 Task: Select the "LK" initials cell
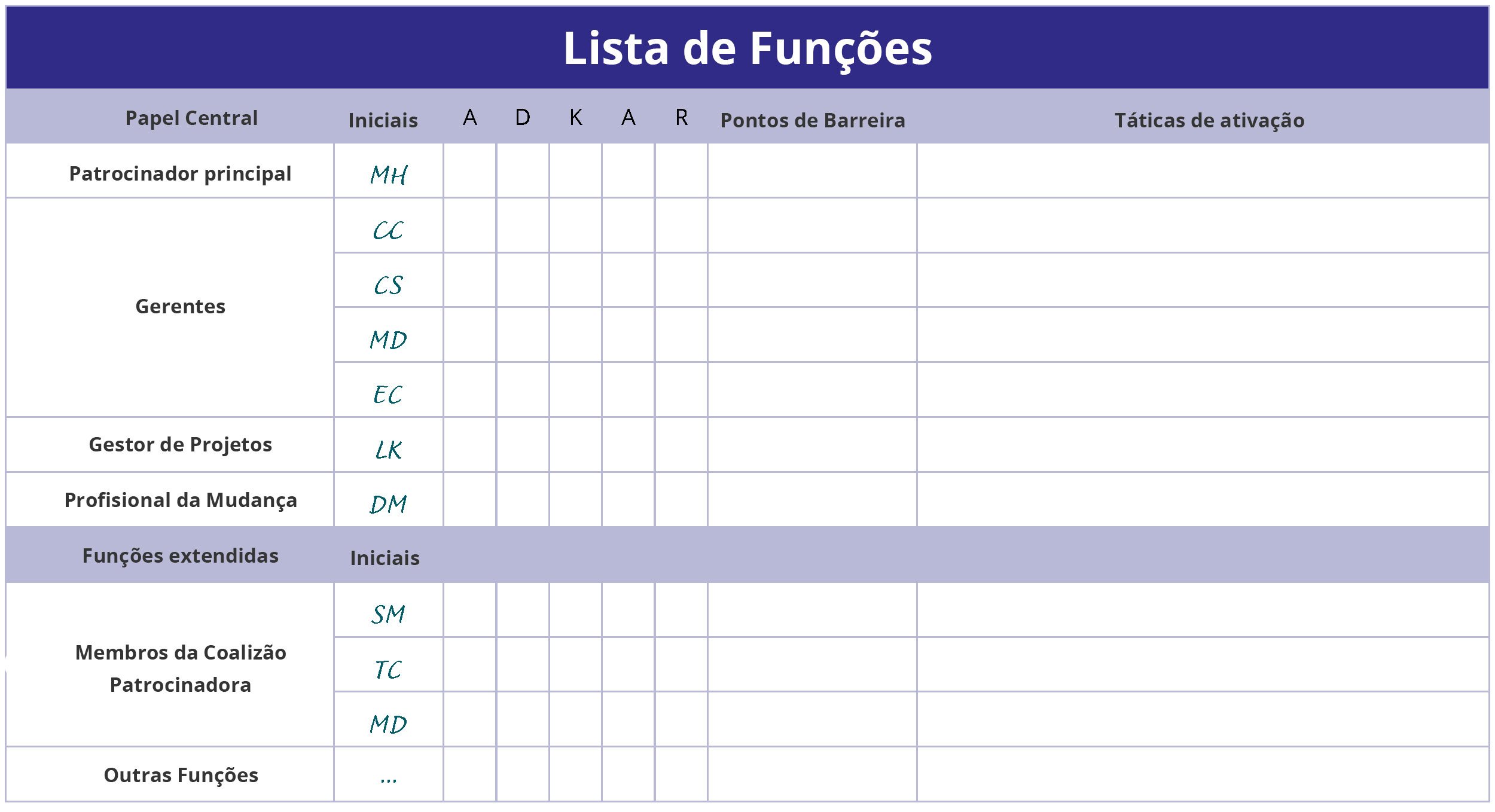coord(389,450)
